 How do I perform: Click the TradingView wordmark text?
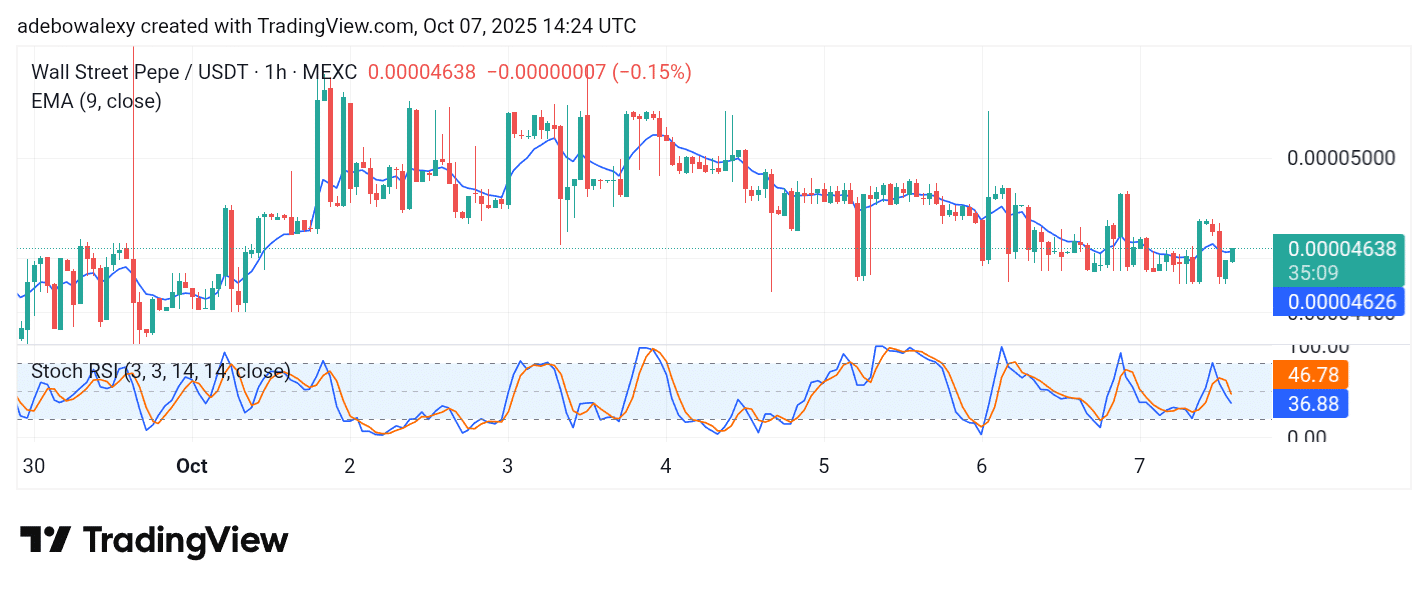coord(185,540)
